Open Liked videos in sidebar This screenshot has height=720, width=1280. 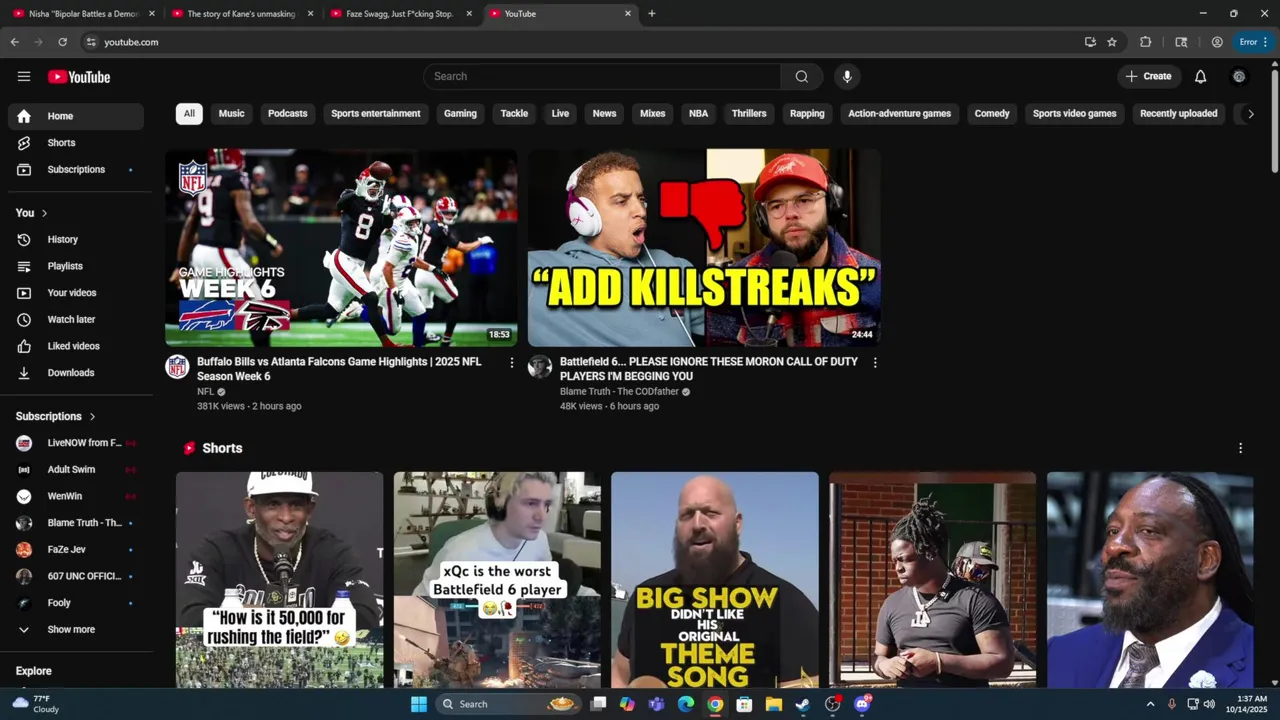[x=76, y=346]
